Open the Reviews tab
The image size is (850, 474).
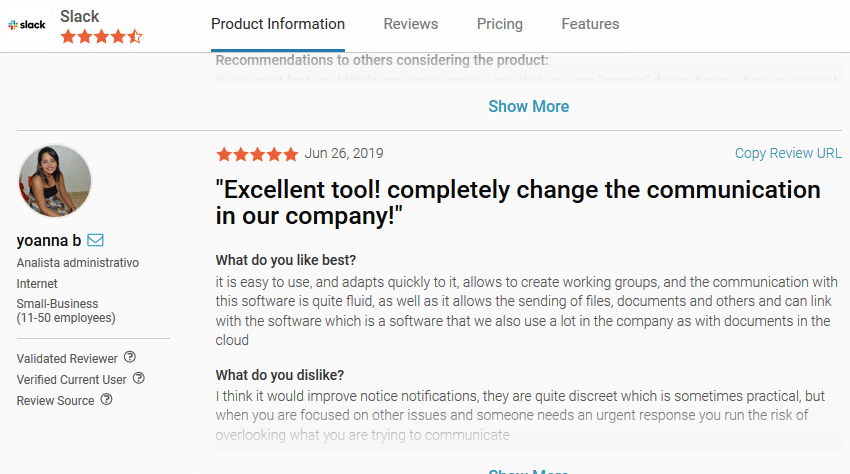tap(411, 24)
